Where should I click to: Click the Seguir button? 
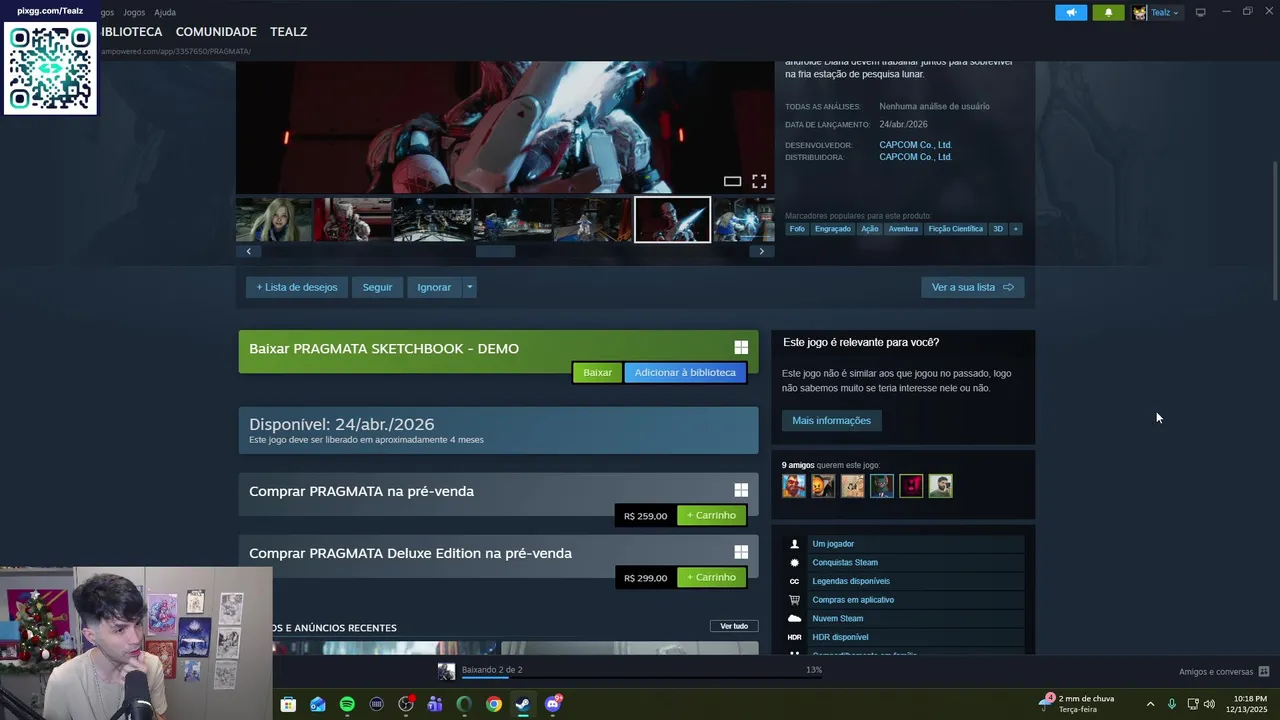click(377, 287)
